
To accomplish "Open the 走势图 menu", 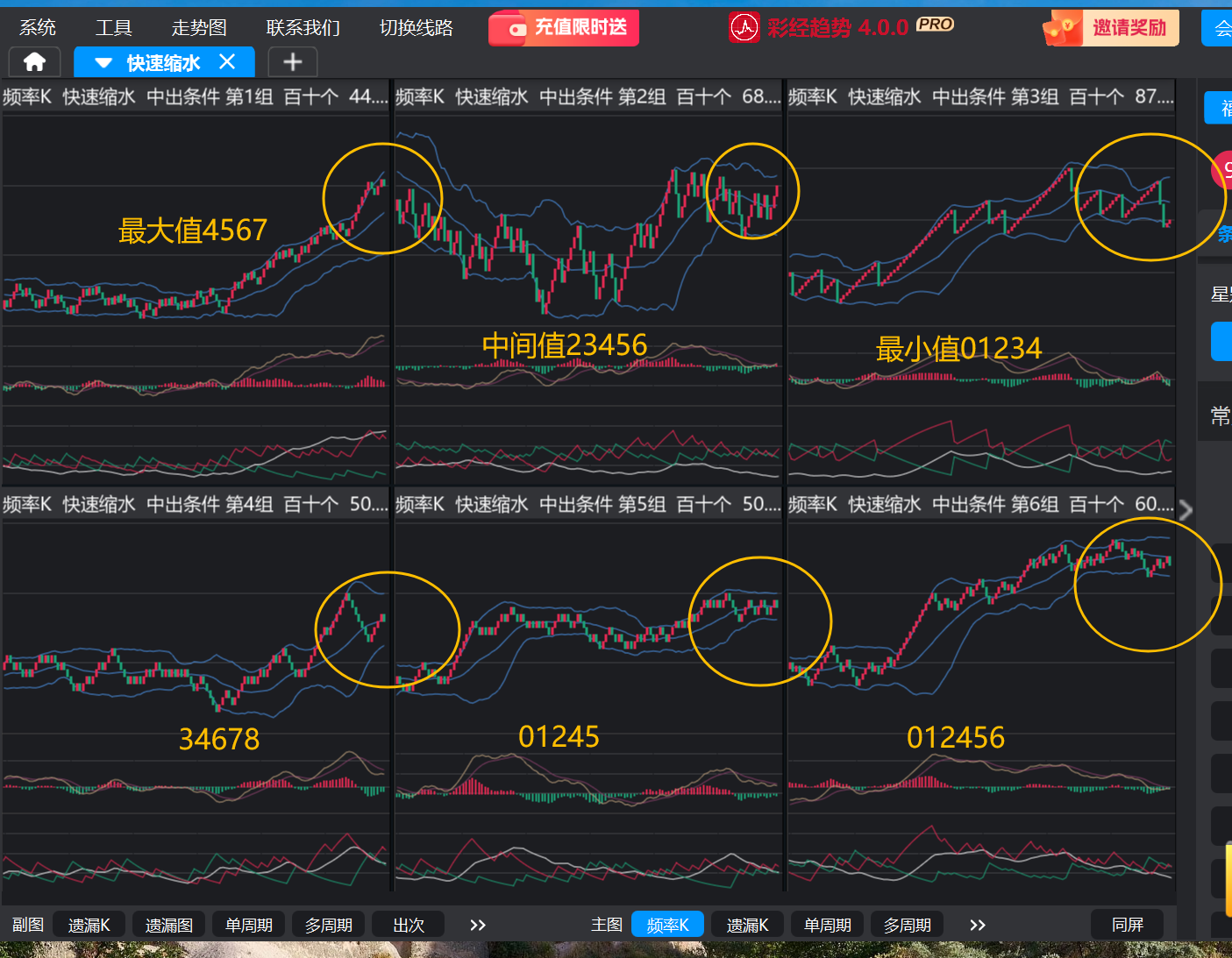I will point(199,28).
